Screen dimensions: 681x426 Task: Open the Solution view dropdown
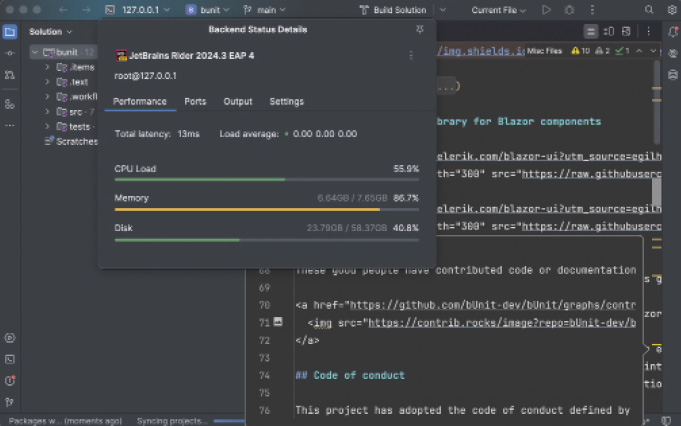tap(50, 32)
